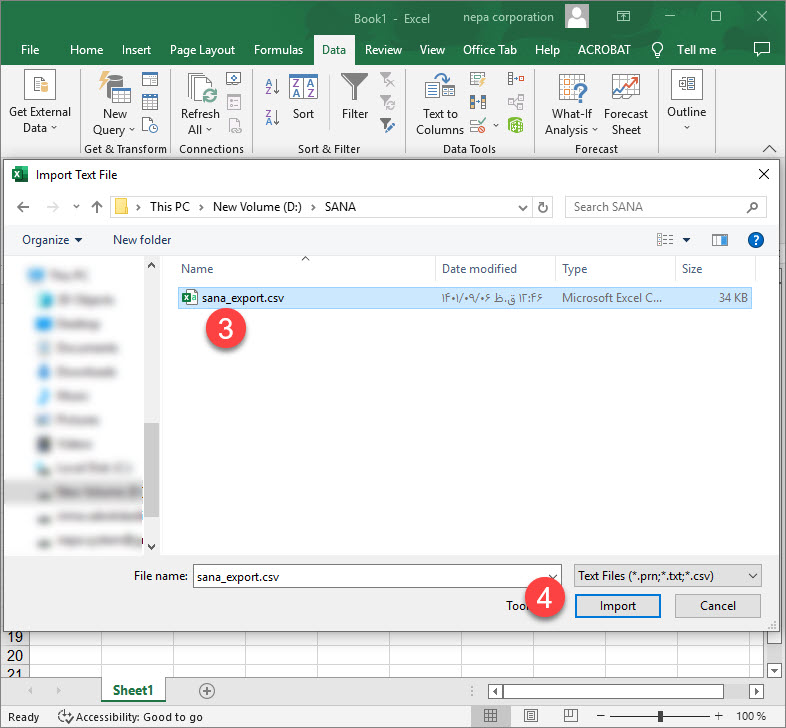
Task: Click the Recent Sources icon
Action: [150, 125]
